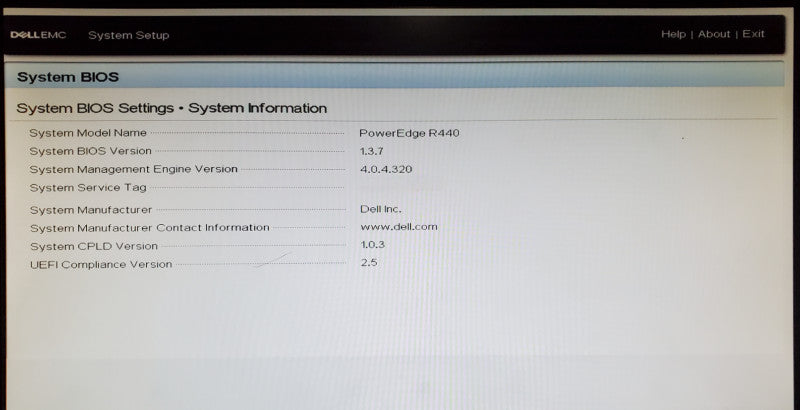The height and width of the screenshot is (410, 800).
Task: Click the Exit link in header
Action: pyautogui.click(x=753, y=34)
